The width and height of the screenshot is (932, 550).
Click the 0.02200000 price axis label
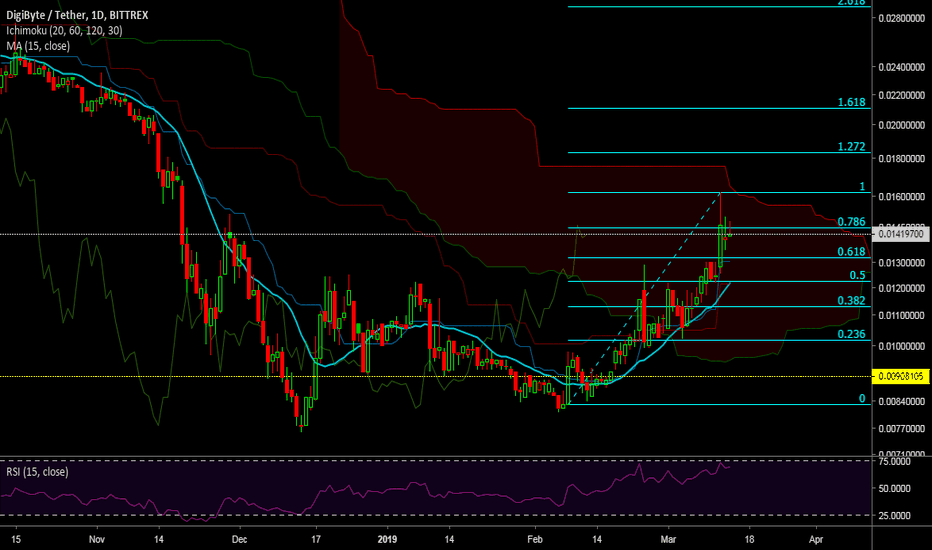click(902, 95)
